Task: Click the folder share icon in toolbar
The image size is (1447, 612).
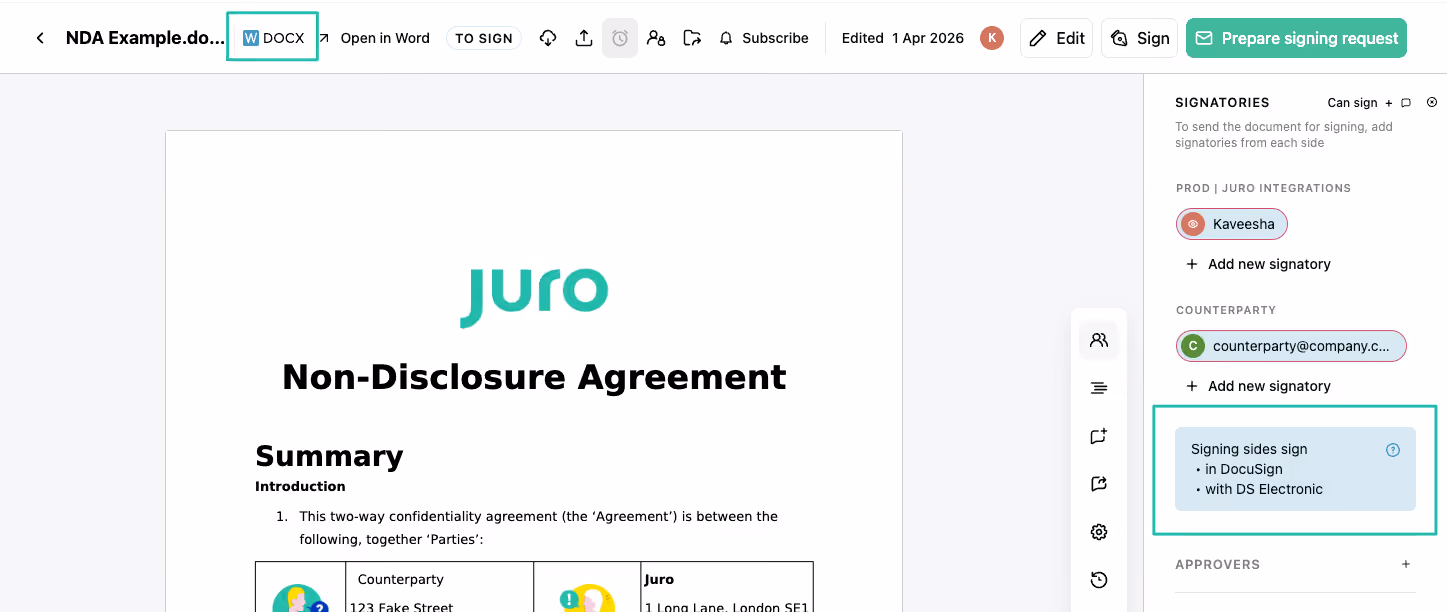Action: pyautogui.click(x=692, y=38)
